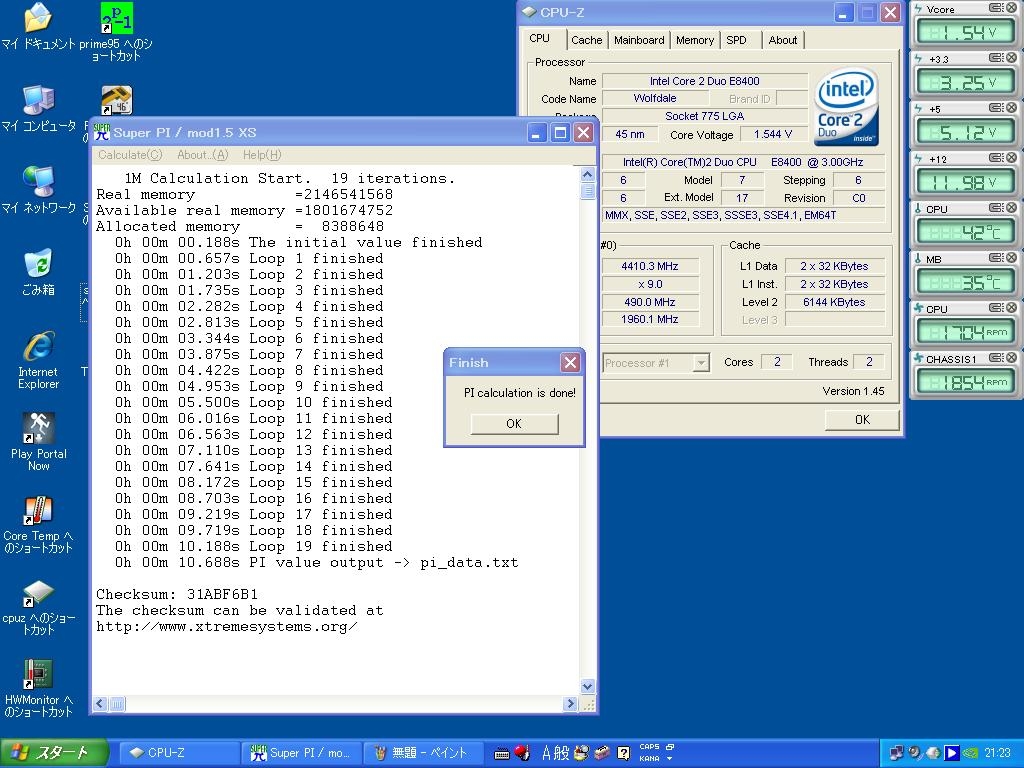Screen dimensions: 1024x768
Task: Click the Play Portal Now icon
Action: coord(38,429)
